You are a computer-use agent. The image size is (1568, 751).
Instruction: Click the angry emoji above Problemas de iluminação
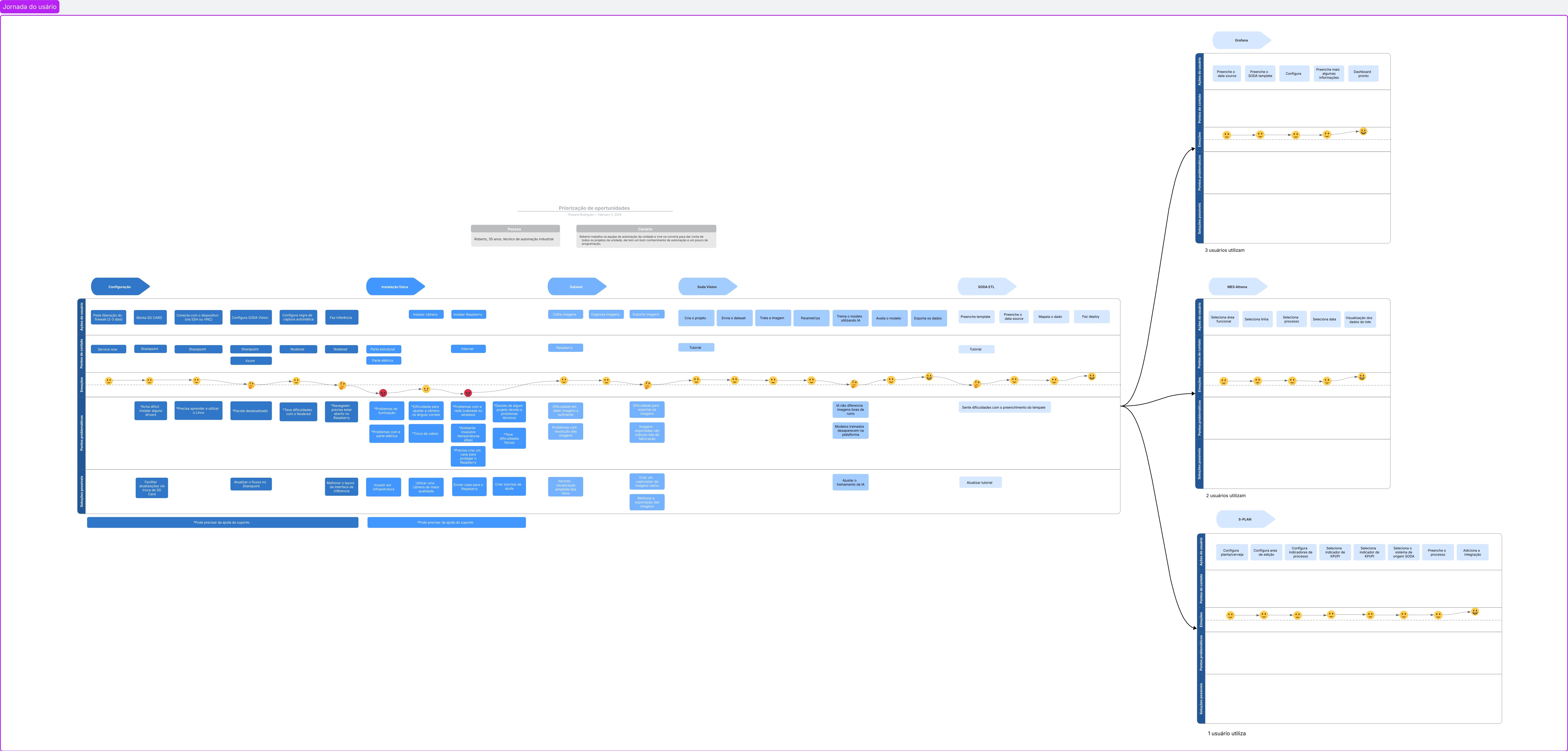(383, 393)
